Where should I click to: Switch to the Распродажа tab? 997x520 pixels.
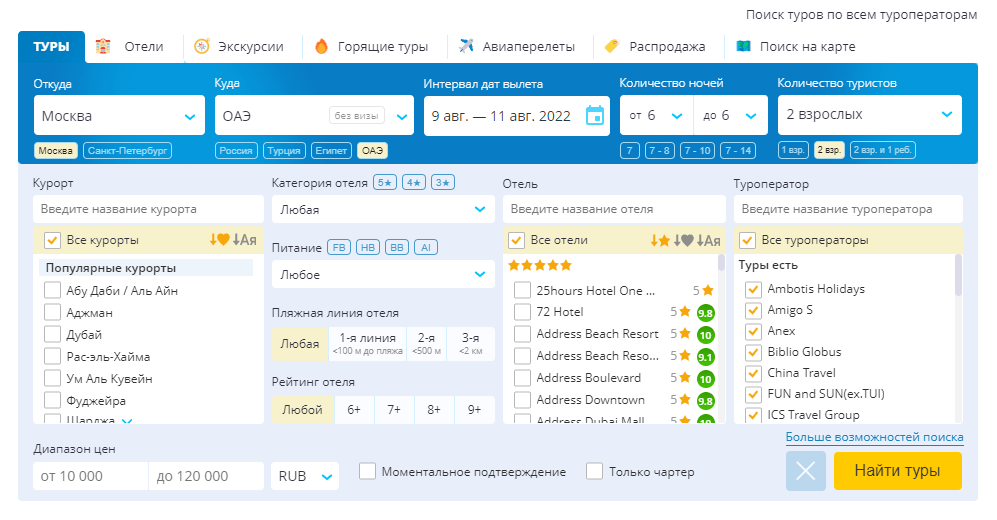(667, 46)
